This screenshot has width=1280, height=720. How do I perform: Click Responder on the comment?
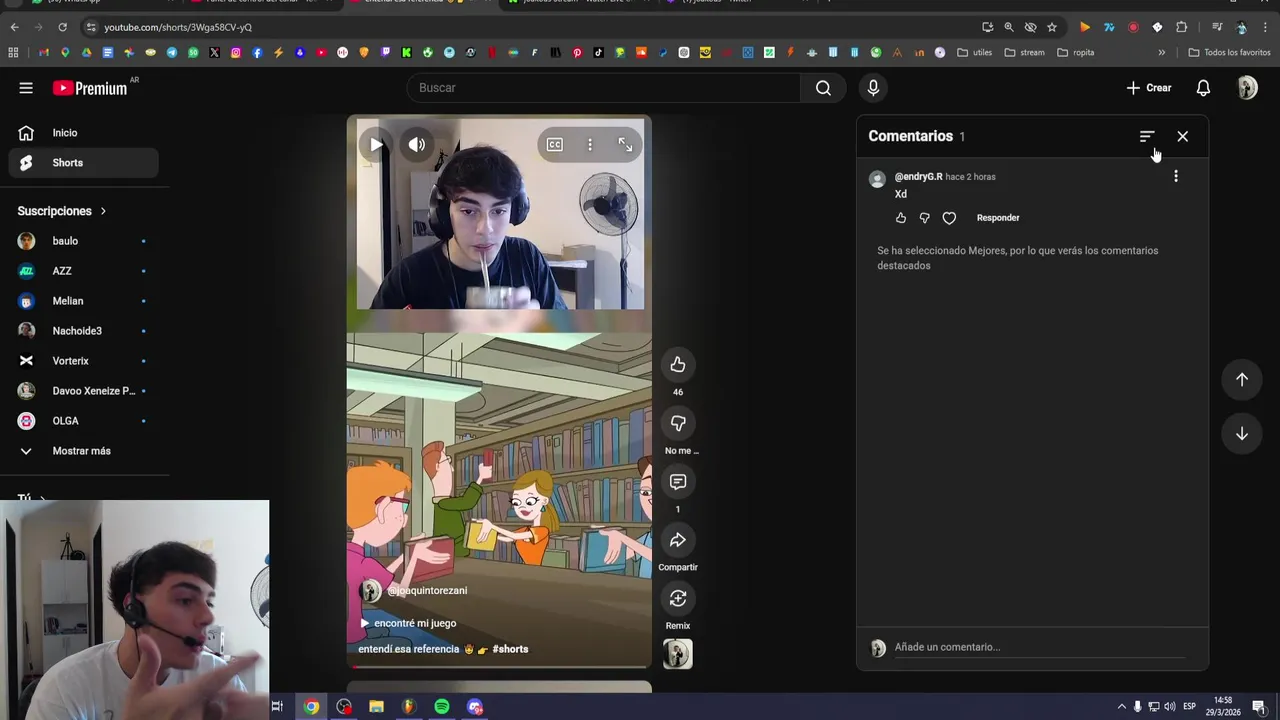tap(998, 218)
